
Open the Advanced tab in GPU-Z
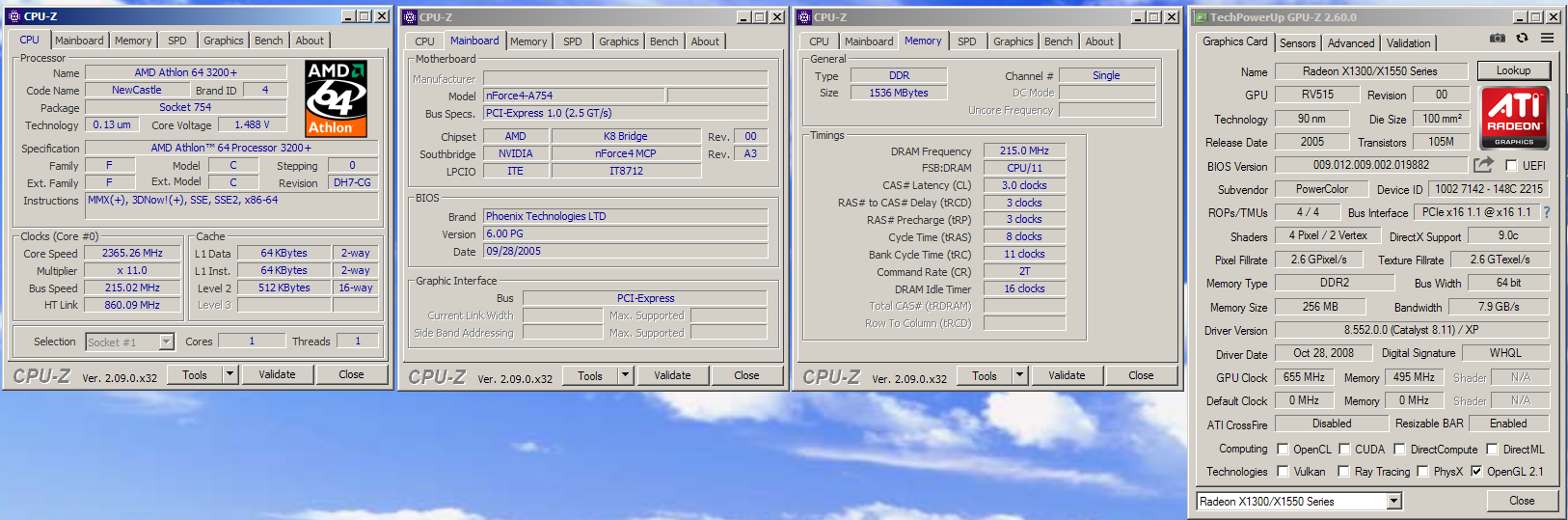coord(1351,43)
